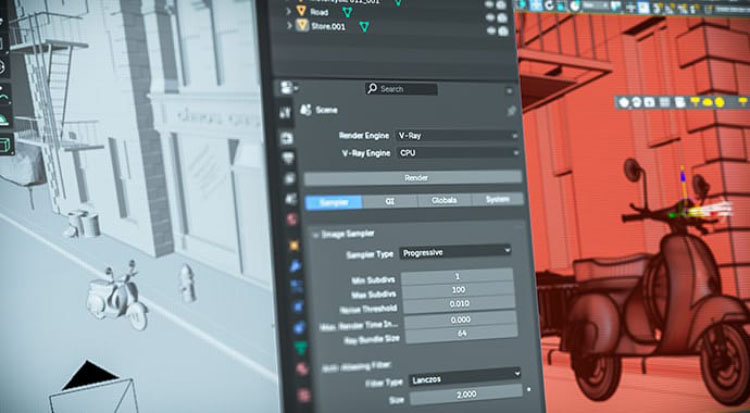The width and height of the screenshot is (750, 413).
Task: Click the Search field in properties panel
Action: click(x=400, y=89)
